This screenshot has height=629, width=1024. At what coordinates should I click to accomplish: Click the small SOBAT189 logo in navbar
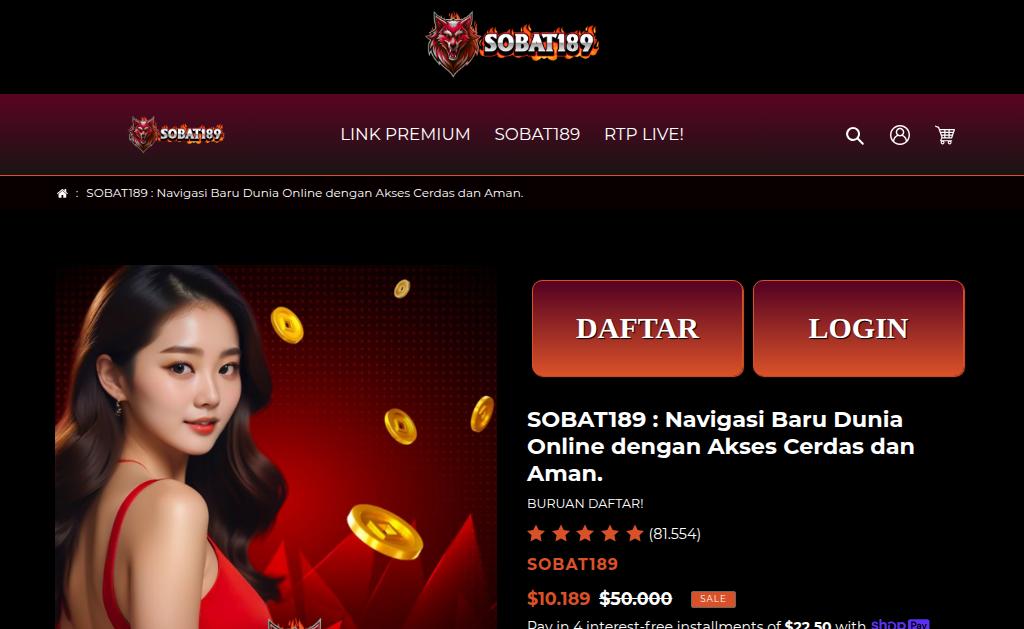point(176,134)
